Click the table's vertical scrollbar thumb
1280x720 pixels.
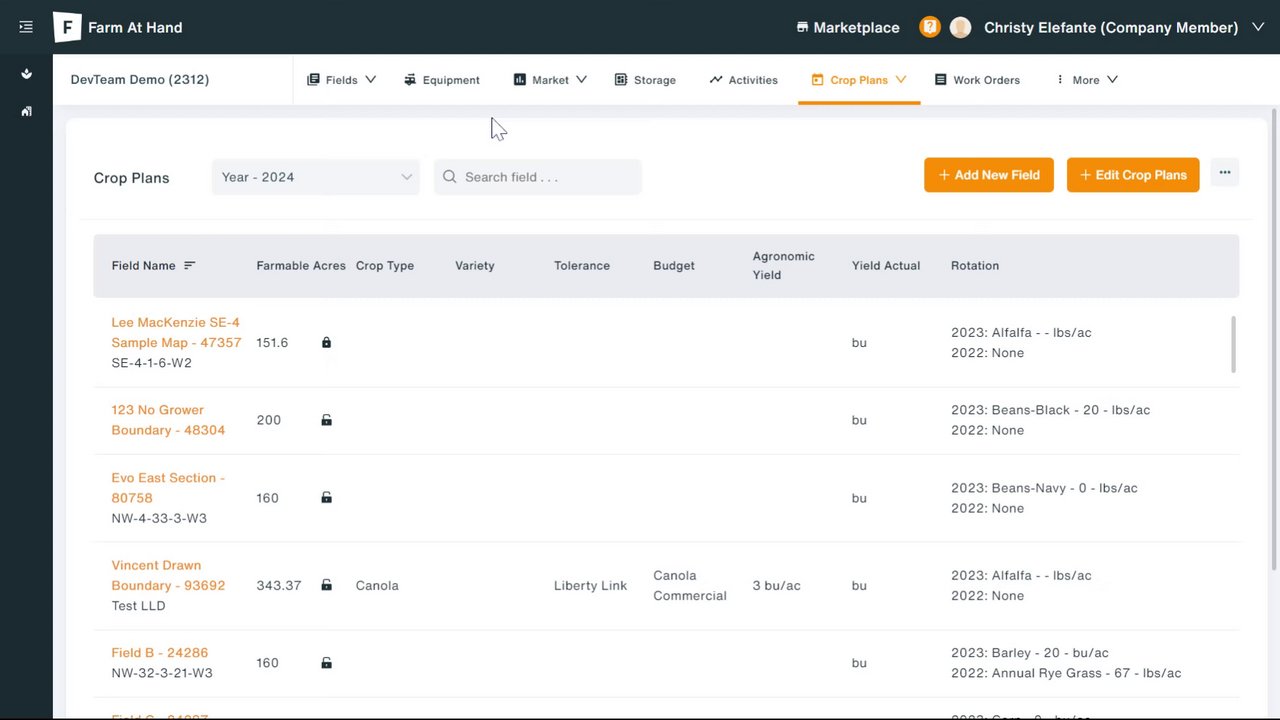pos(1234,343)
